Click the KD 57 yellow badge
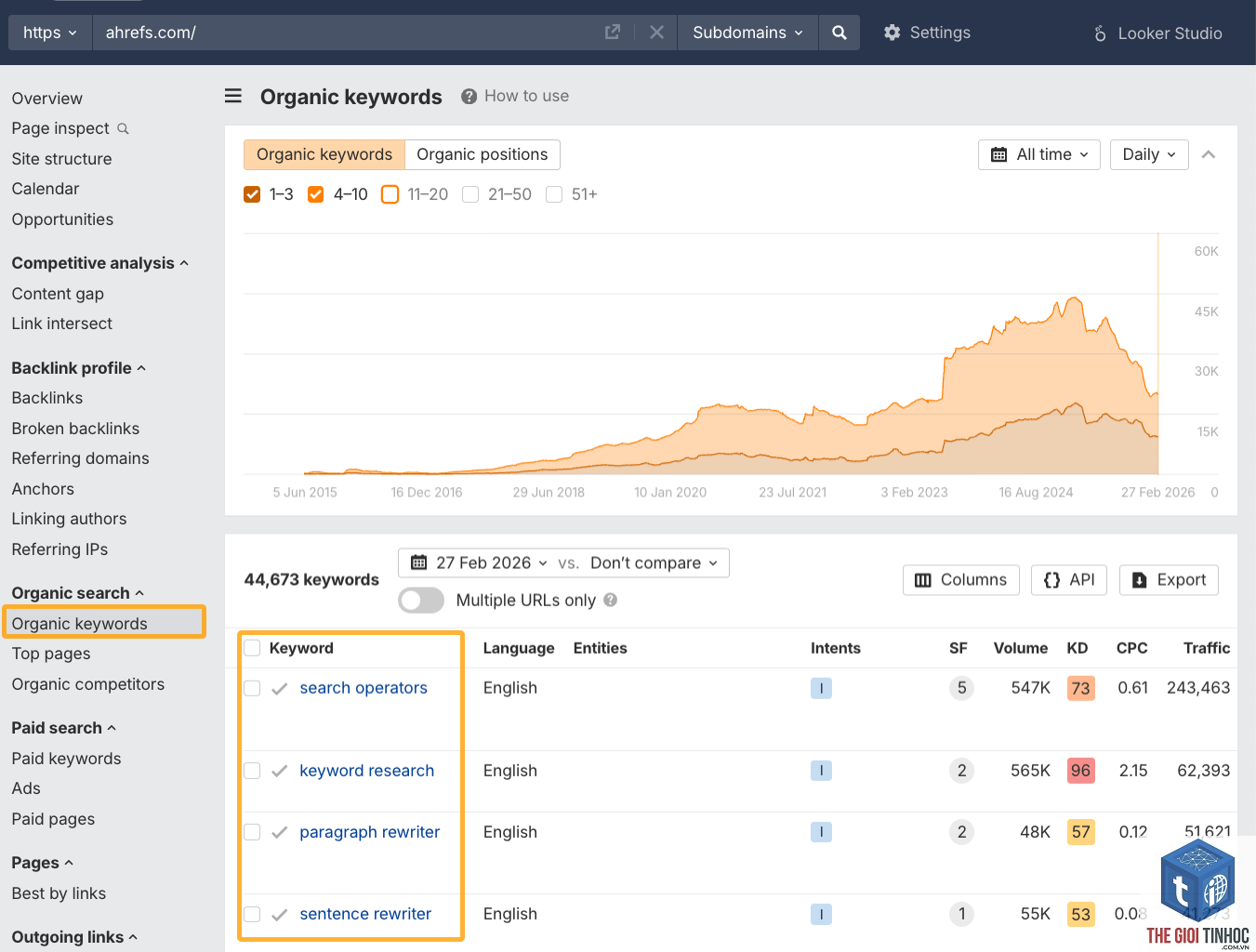 point(1080,832)
